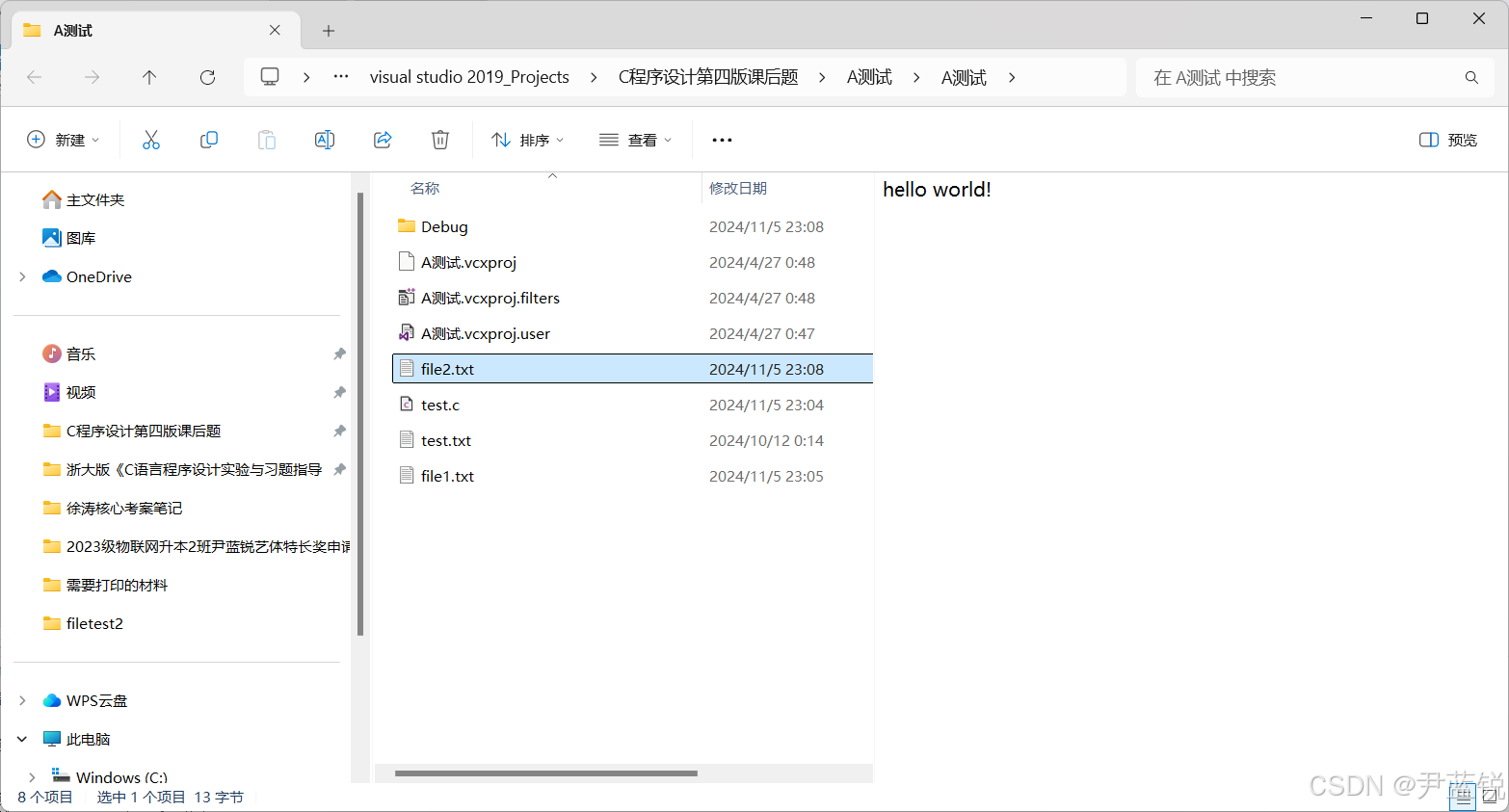1509x812 pixels.
Task: Open the 排序 sorting options dropdown
Action: click(527, 139)
